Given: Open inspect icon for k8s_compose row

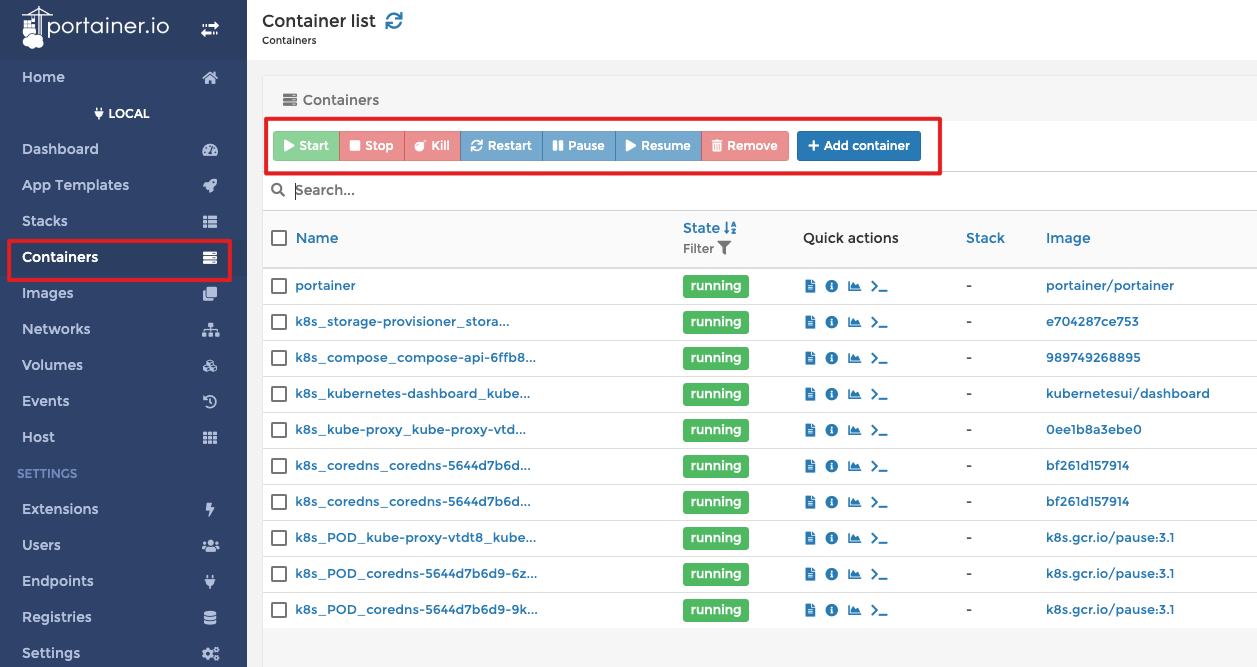Looking at the screenshot, I should [x=832, y=358].
